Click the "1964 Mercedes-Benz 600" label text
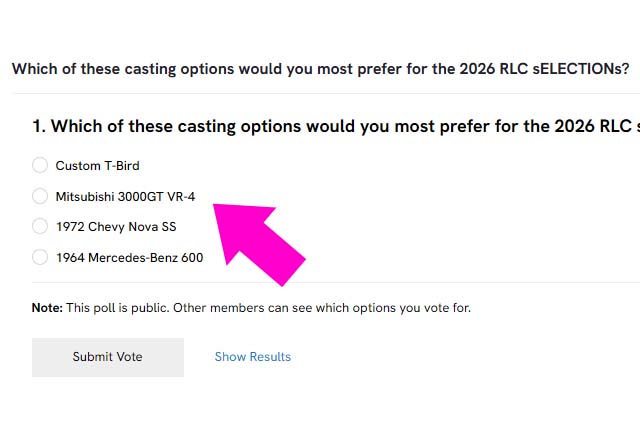 129,257
